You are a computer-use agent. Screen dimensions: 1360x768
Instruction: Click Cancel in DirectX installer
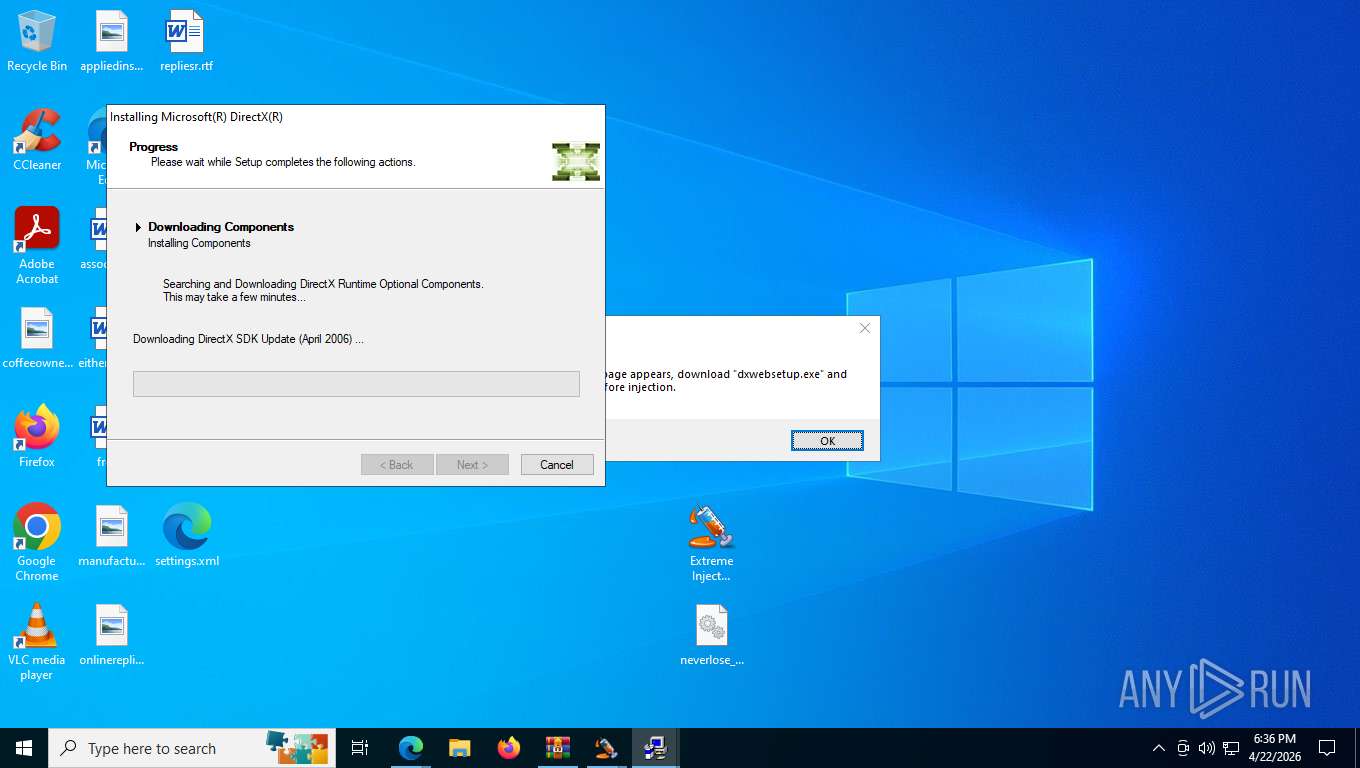[557, 465]
